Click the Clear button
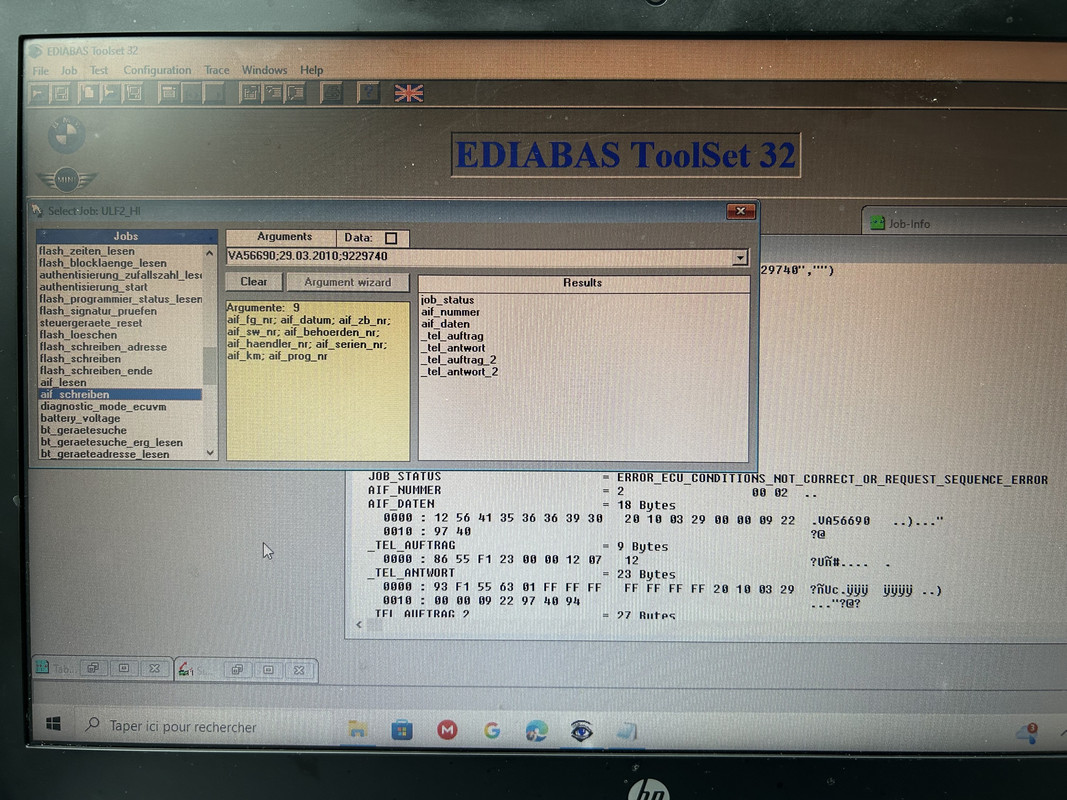This screenshot has width=1067, height=800. pos(253,282)
